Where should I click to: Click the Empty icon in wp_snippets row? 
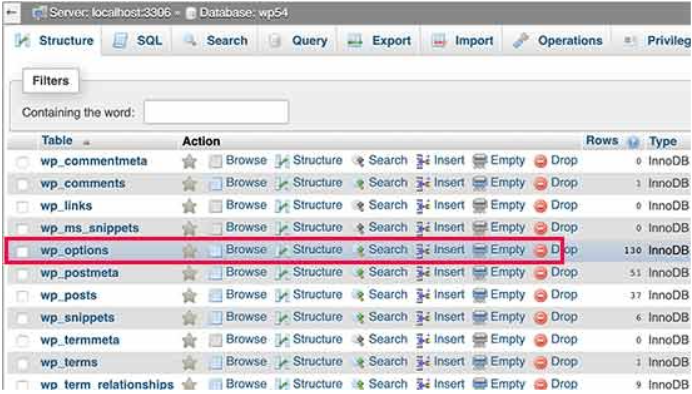tap(479, 318)
